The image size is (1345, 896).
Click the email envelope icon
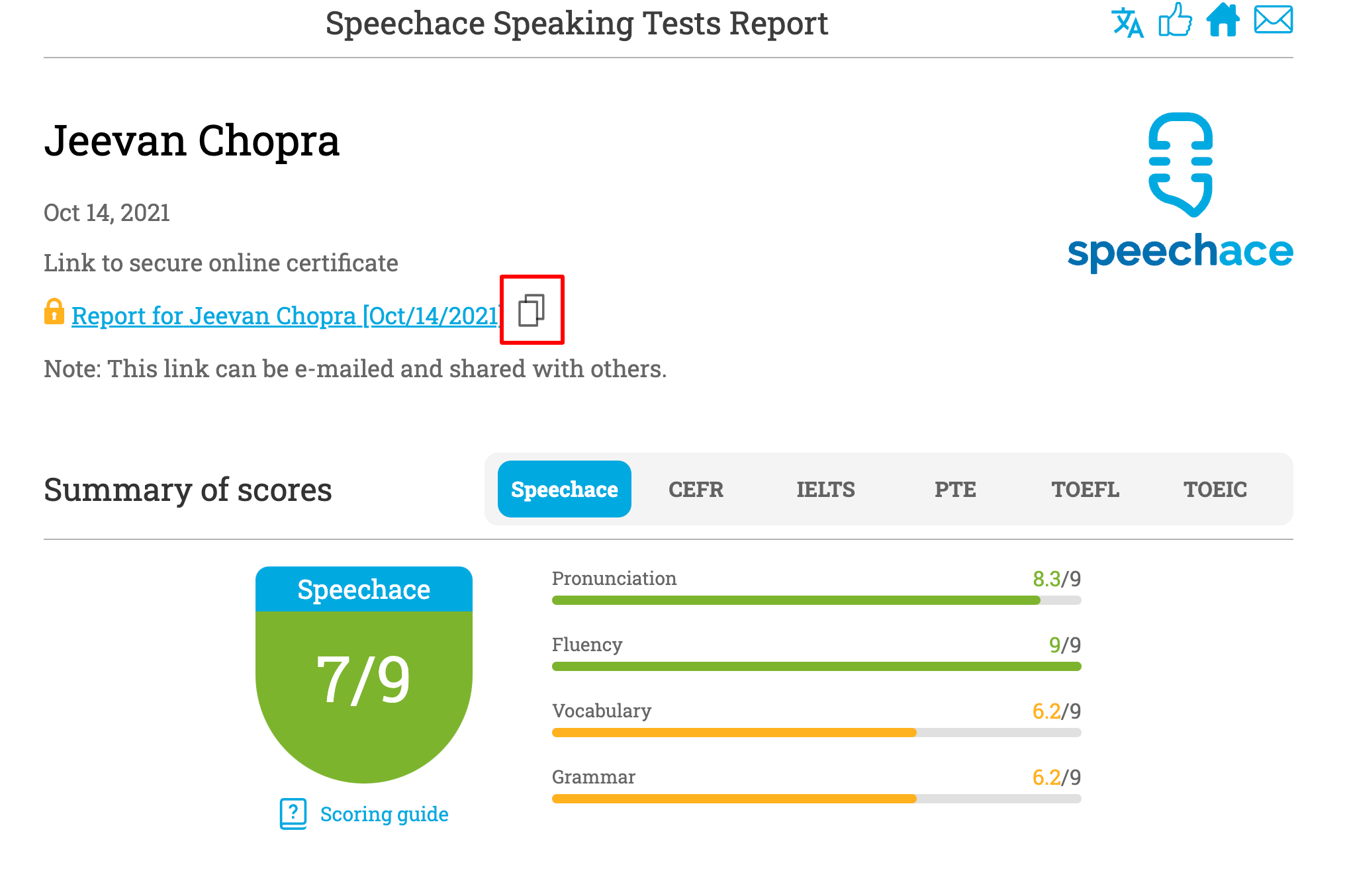1273,21
